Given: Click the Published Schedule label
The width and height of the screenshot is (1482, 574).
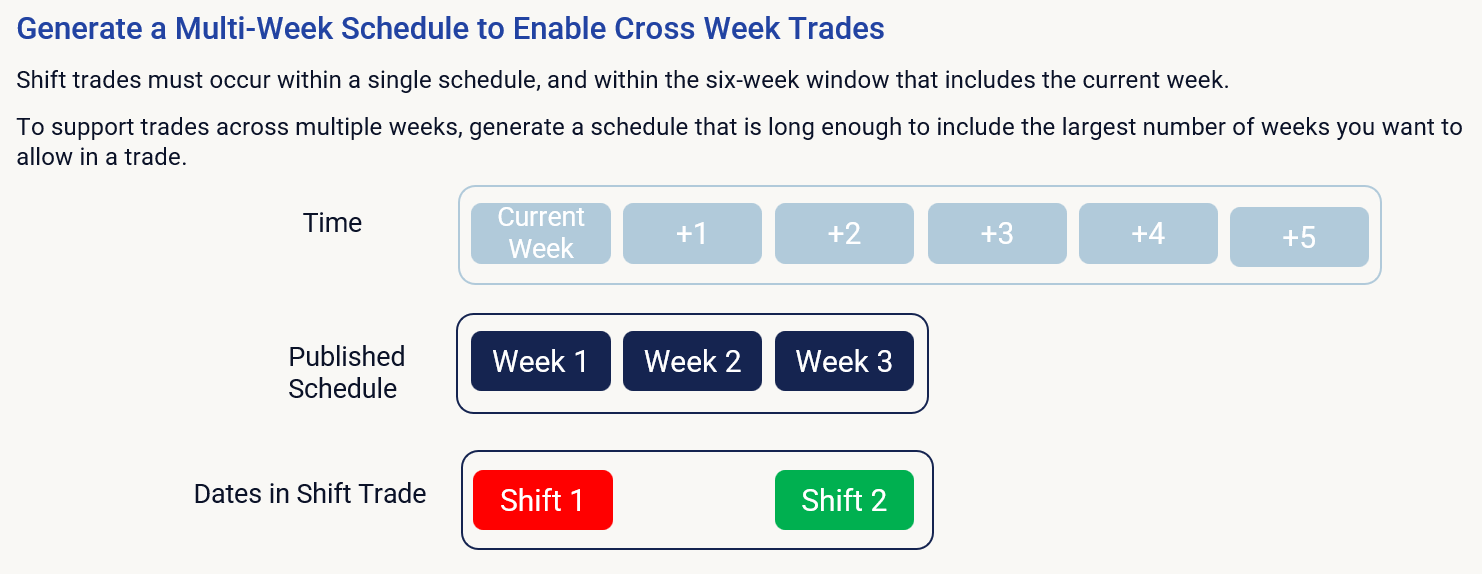Looking at the screenshot, I should coord(346,372).
